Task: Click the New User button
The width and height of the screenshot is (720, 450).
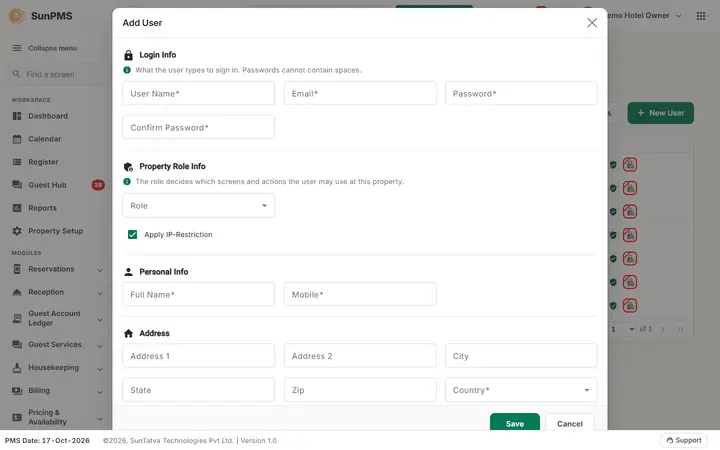Action: 660,113
